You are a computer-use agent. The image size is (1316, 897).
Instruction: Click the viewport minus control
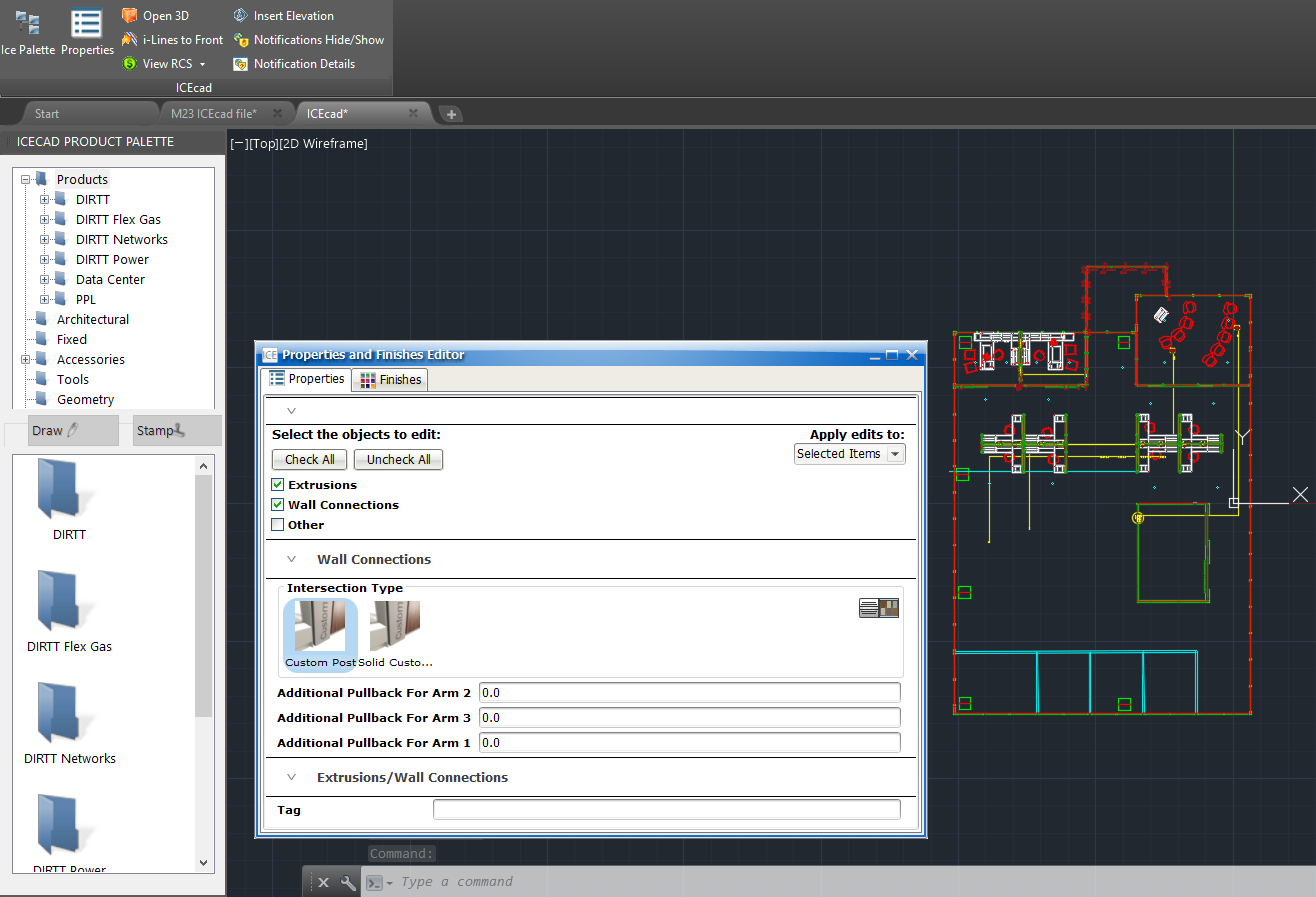pyautogui.click(x=239, y=144)
